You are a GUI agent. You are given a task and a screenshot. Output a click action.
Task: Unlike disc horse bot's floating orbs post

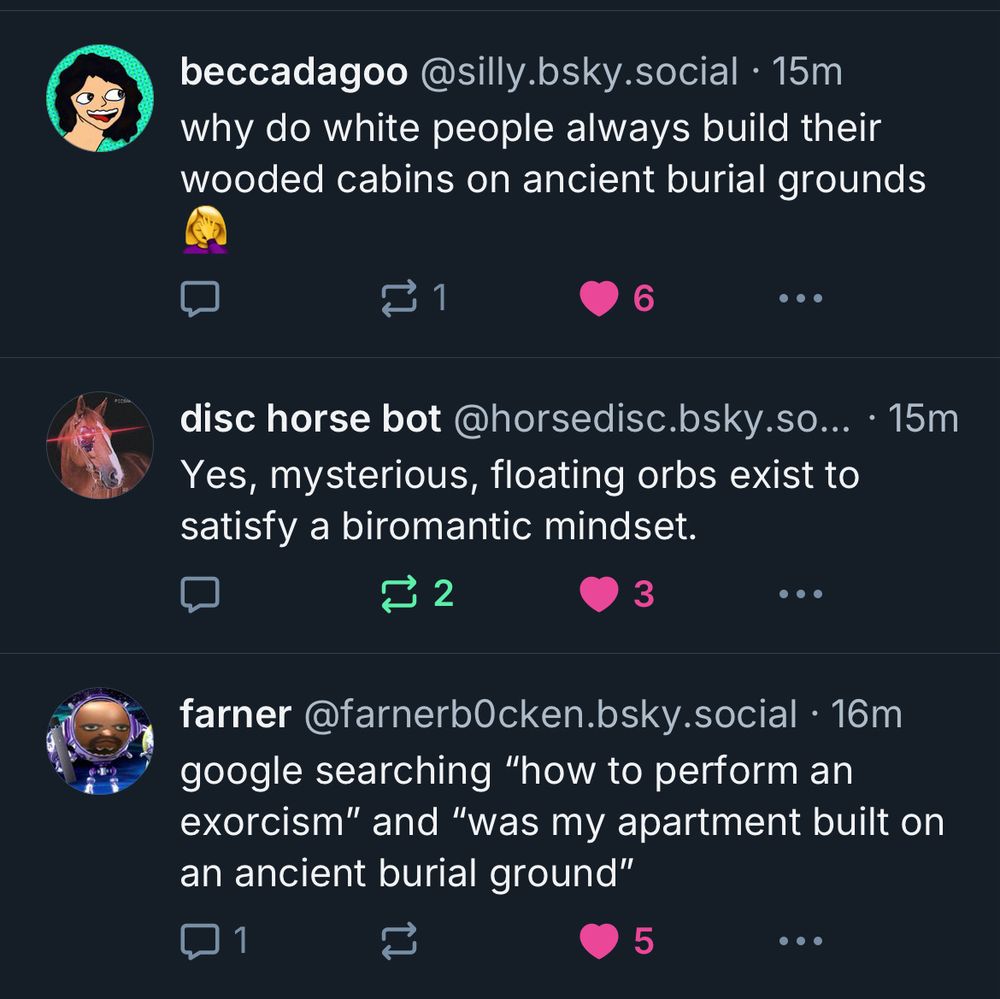pyautogui.click(x=598, y=594)
